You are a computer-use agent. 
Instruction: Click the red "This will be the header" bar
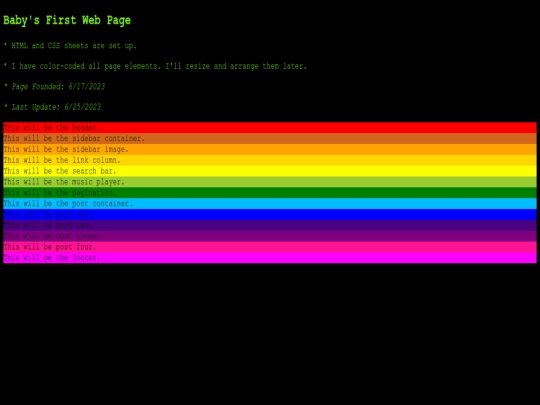click(x=270, y=127)
